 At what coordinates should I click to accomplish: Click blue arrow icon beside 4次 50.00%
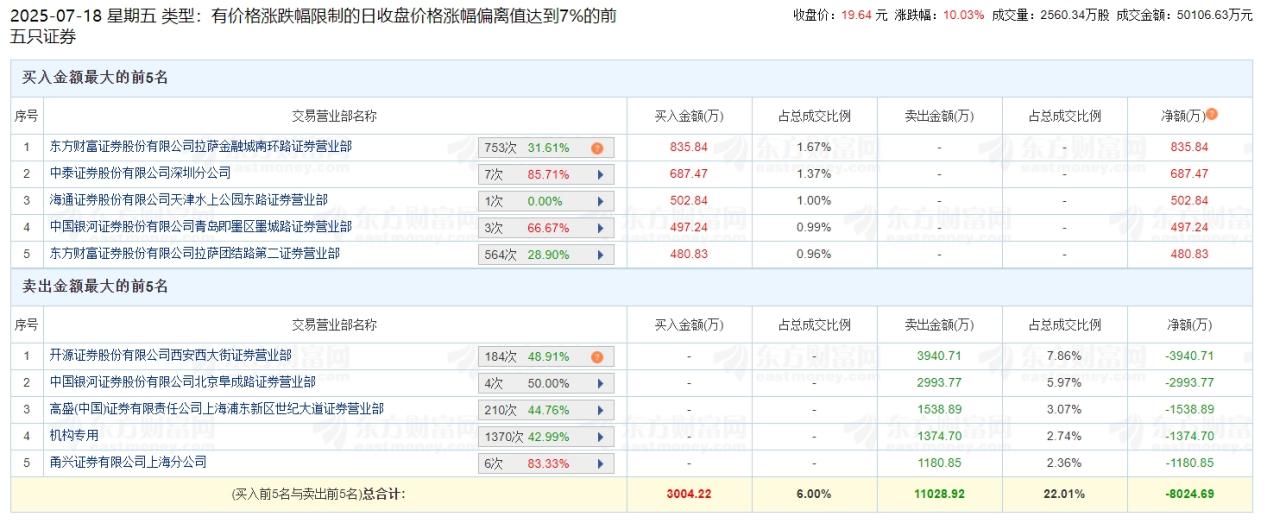click(x=600, y=383)
